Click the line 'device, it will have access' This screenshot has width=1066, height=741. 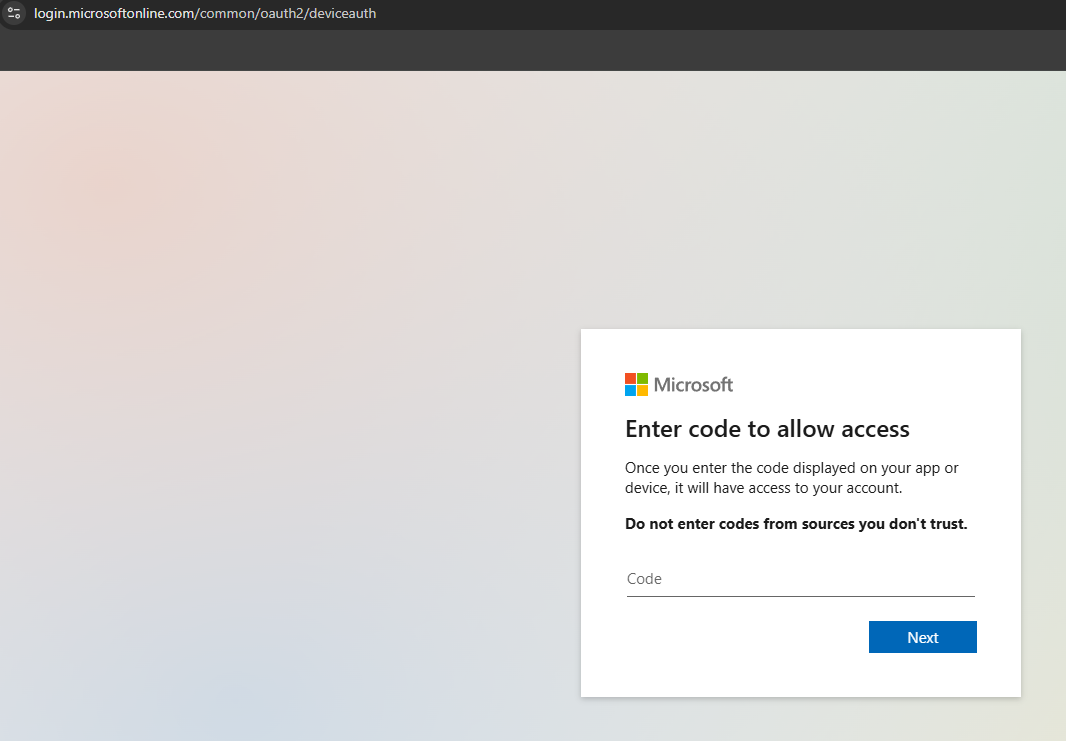[x=763, y=488]
